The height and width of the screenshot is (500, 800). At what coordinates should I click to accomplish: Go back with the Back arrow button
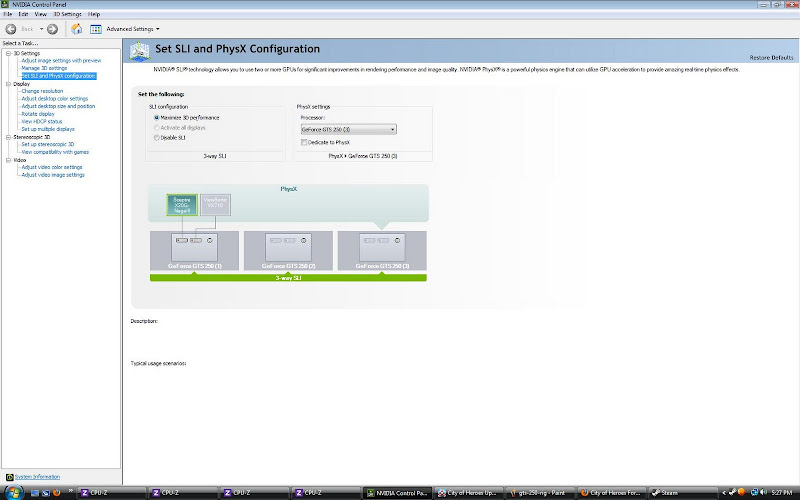pyautogui.click(x=11, y=29)
